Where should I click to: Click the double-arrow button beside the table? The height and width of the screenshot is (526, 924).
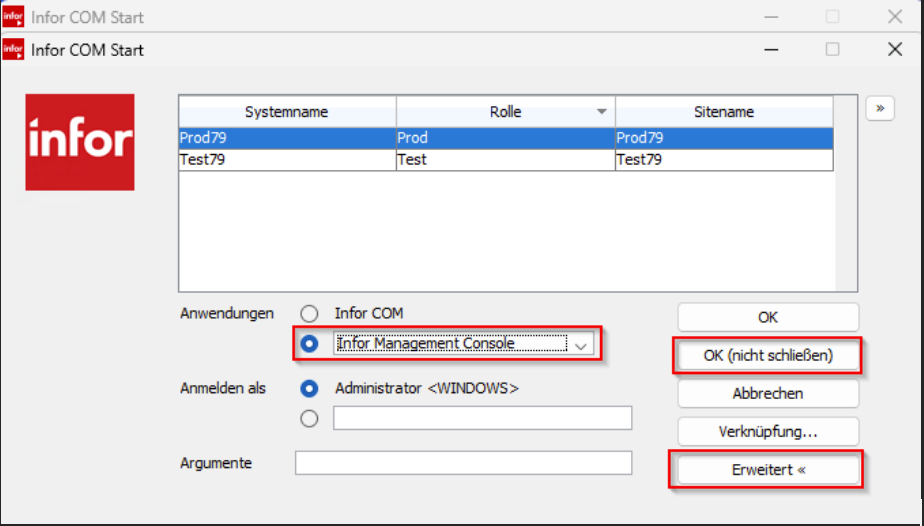click(x=880, y=108)
